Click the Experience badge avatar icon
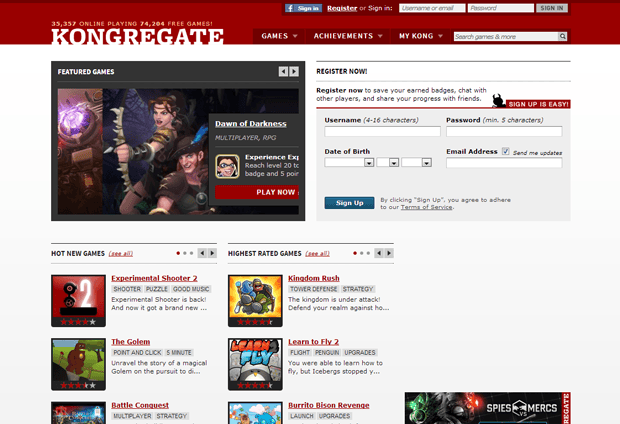 coord(227,167)
